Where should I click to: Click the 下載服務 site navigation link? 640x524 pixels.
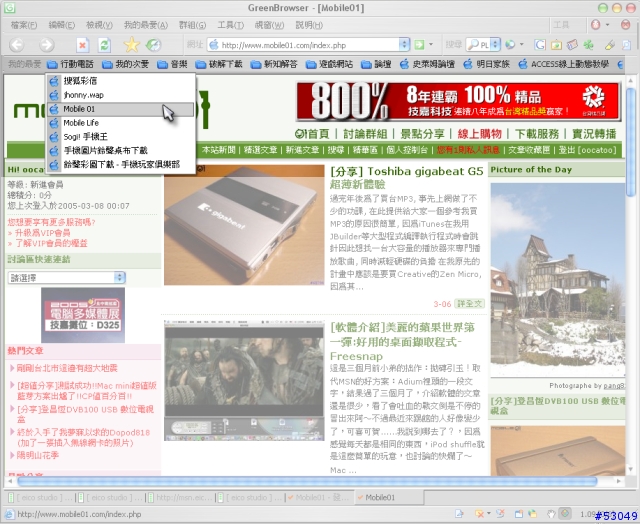click(537, 134)
